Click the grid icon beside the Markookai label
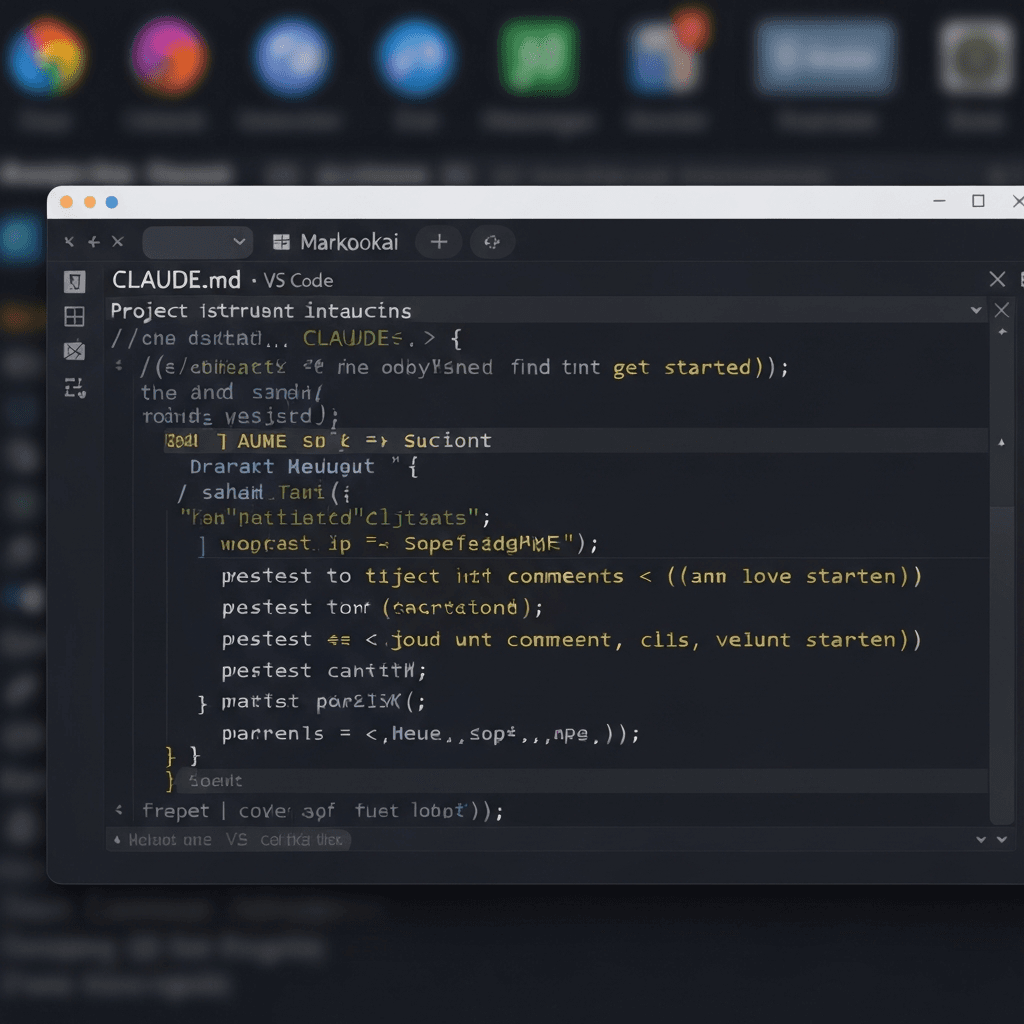 coord(281,242)
